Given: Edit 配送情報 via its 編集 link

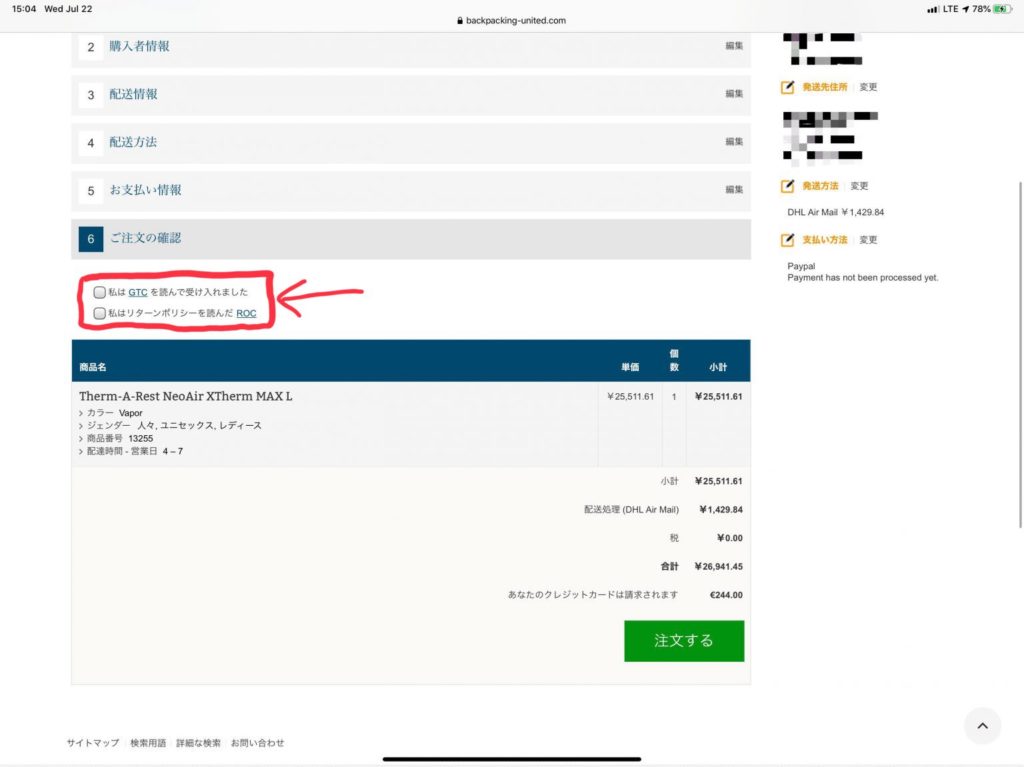Looking at the screenshot, I should [734, 93].
